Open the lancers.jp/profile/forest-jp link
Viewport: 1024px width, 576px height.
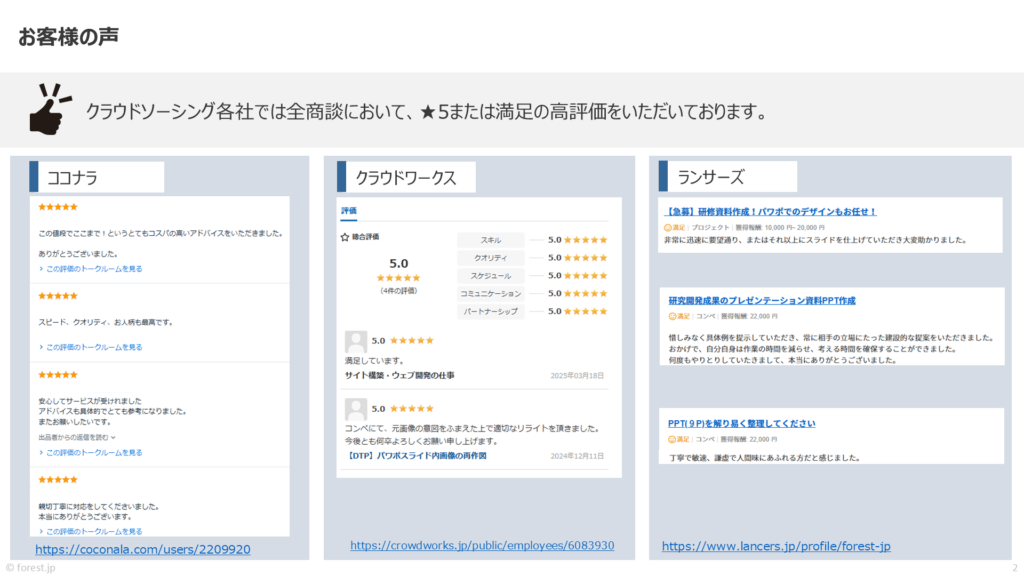click(776, 546)
